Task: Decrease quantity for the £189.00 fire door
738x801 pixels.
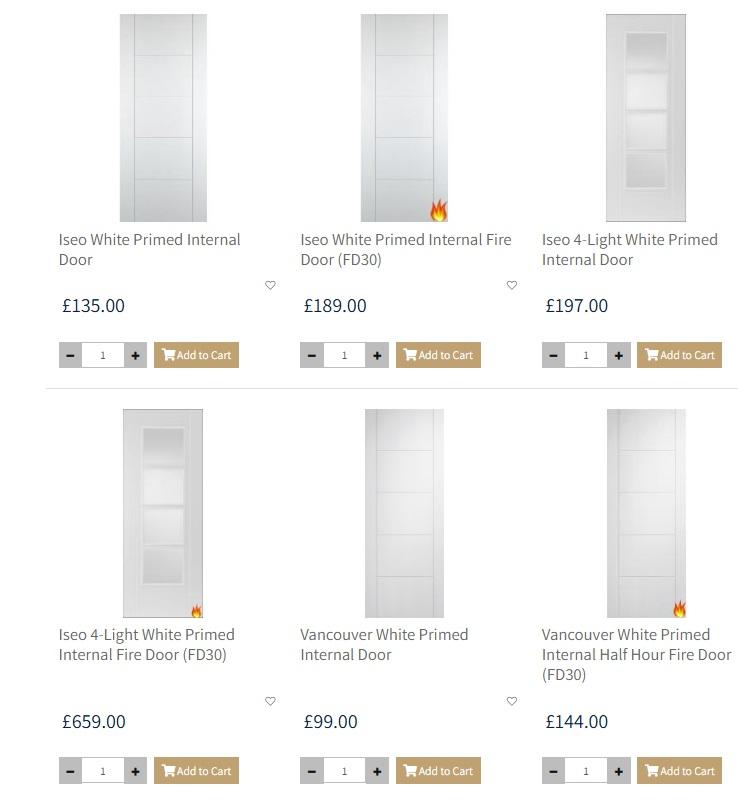Action: click(x=312, y=355)
